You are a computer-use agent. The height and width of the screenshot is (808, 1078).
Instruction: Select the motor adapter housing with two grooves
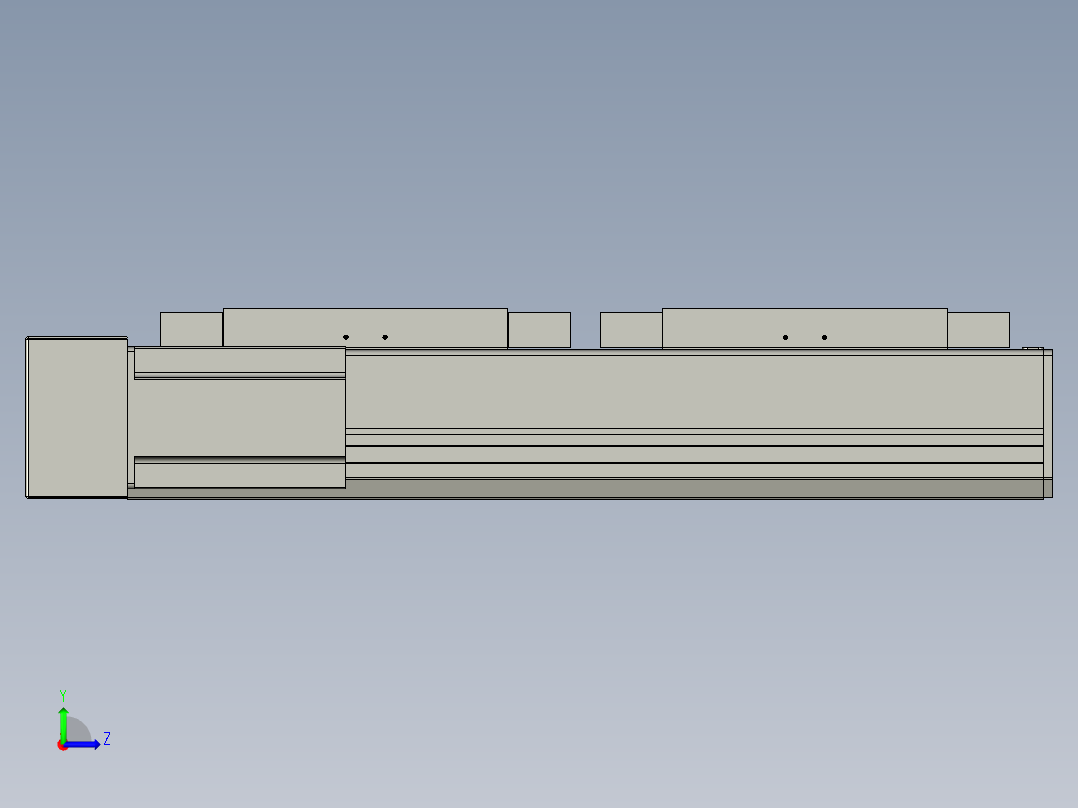tap(239, 417)
